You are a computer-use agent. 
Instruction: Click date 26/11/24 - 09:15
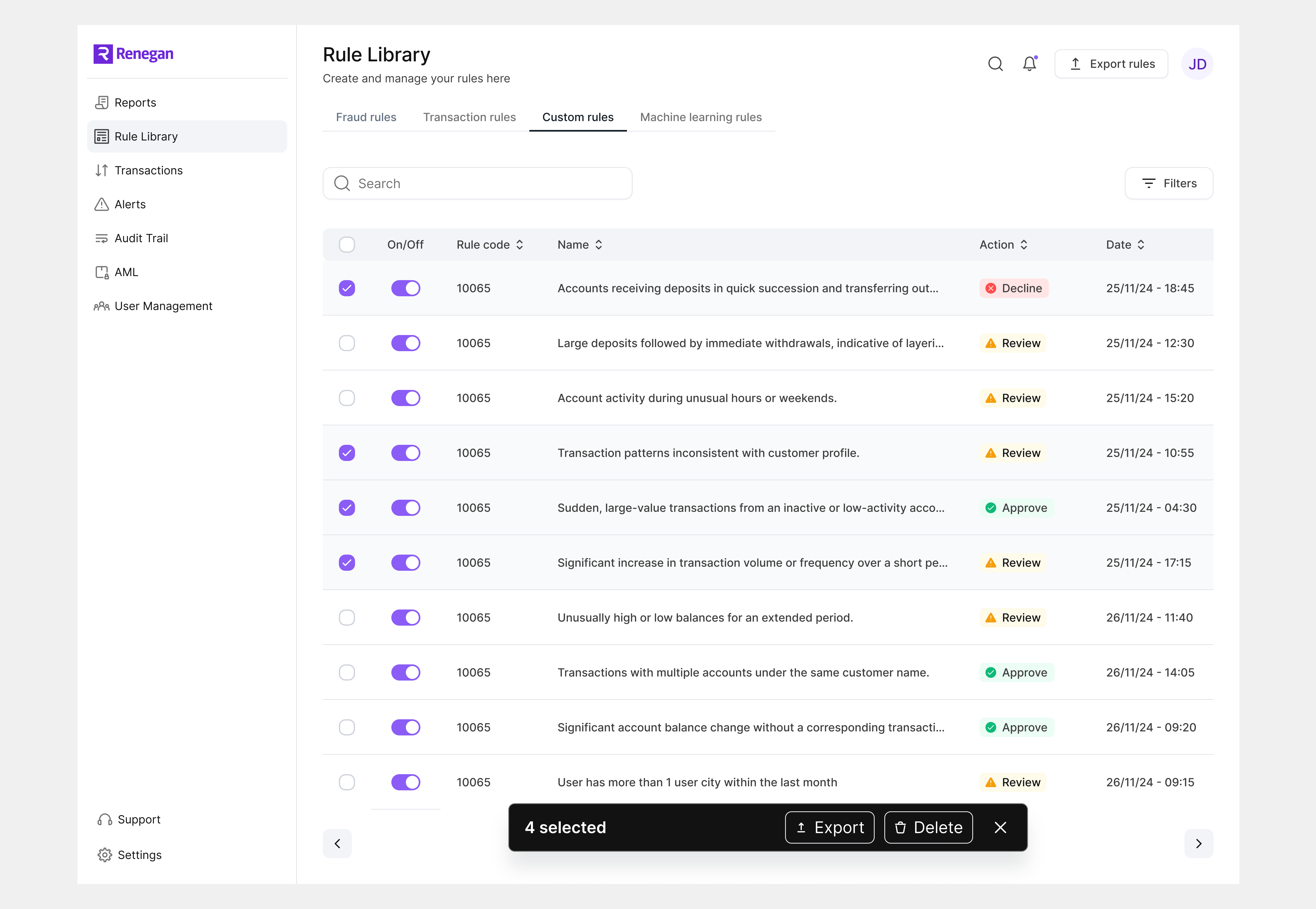coord(1150,783)
